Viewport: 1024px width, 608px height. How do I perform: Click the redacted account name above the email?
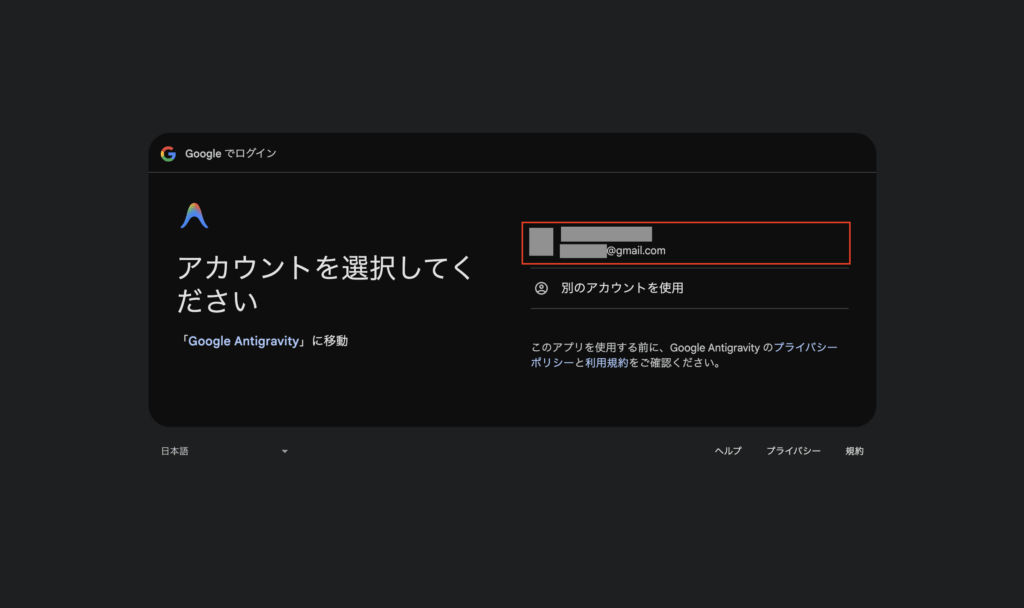point(606,234)
